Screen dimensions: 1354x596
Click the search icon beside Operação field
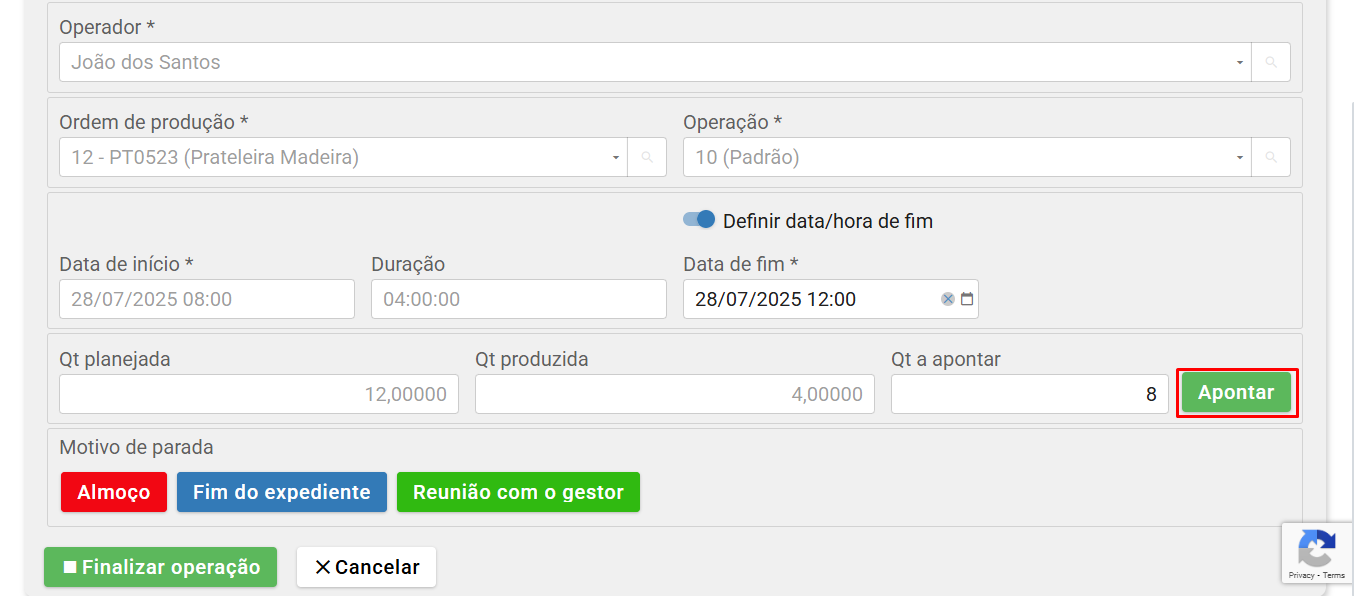[x=1271, y=157]
